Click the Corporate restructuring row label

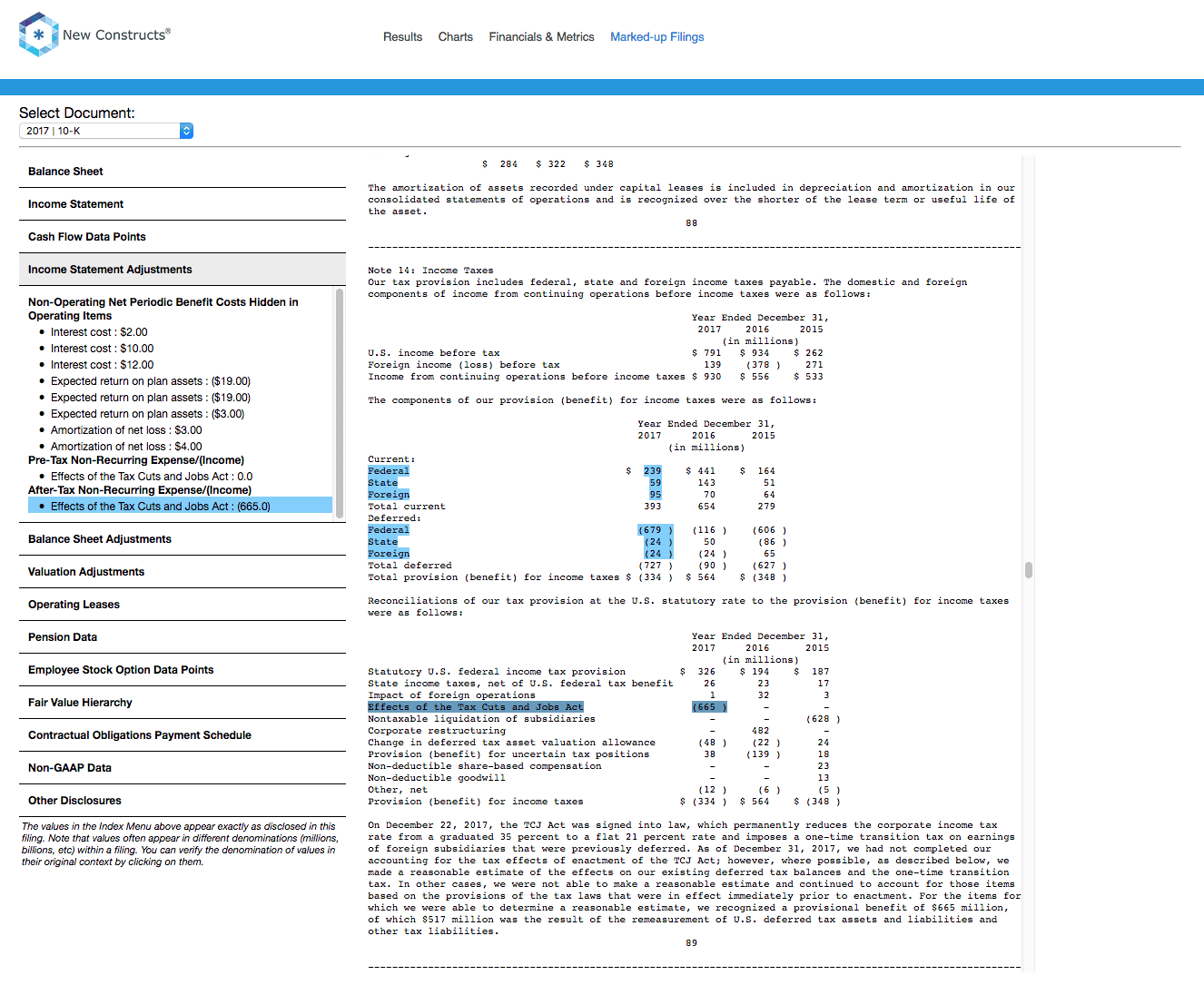437,731
